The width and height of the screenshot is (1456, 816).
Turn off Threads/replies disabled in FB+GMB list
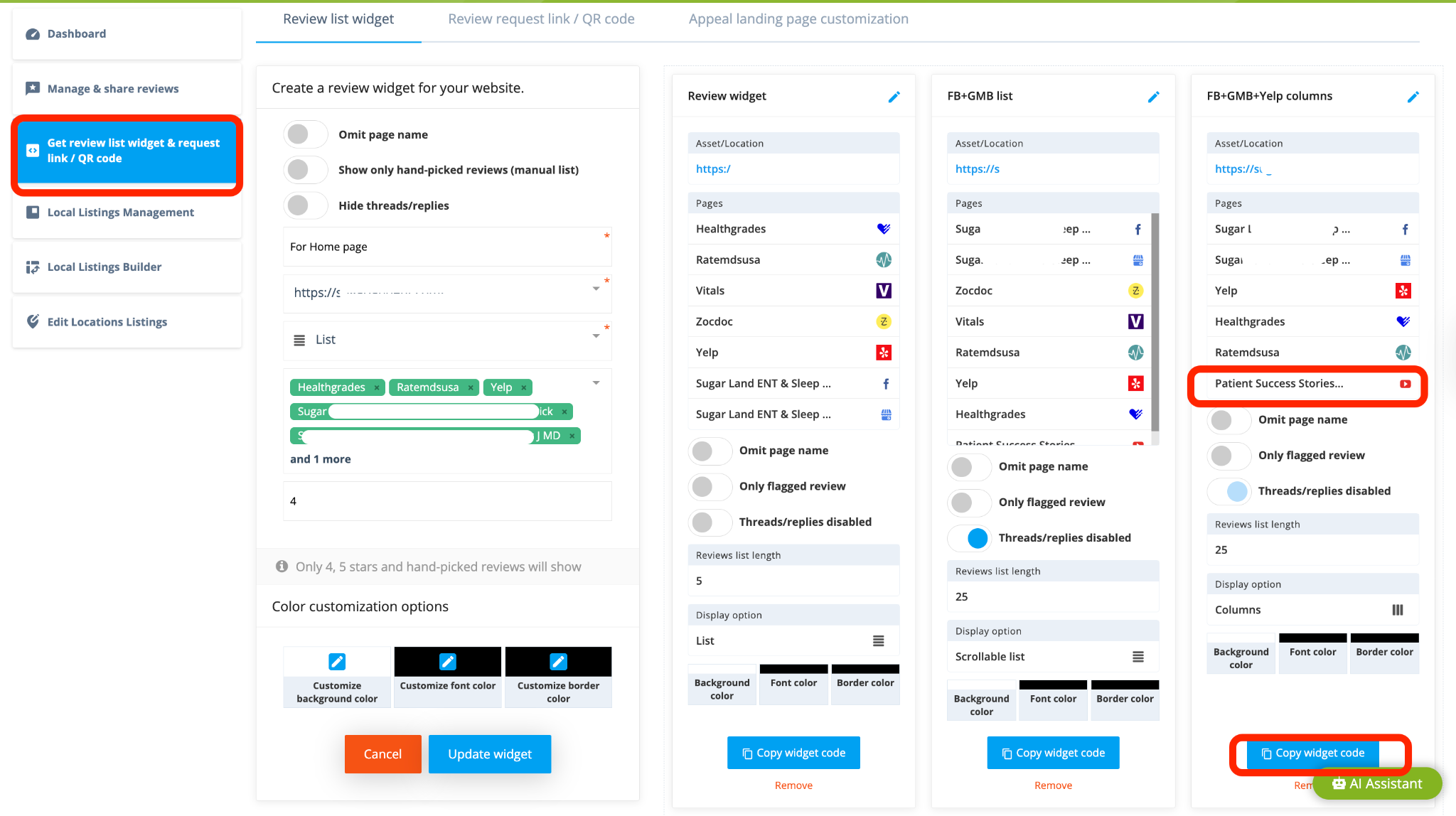pyautogui.click(x=970, y=538)
